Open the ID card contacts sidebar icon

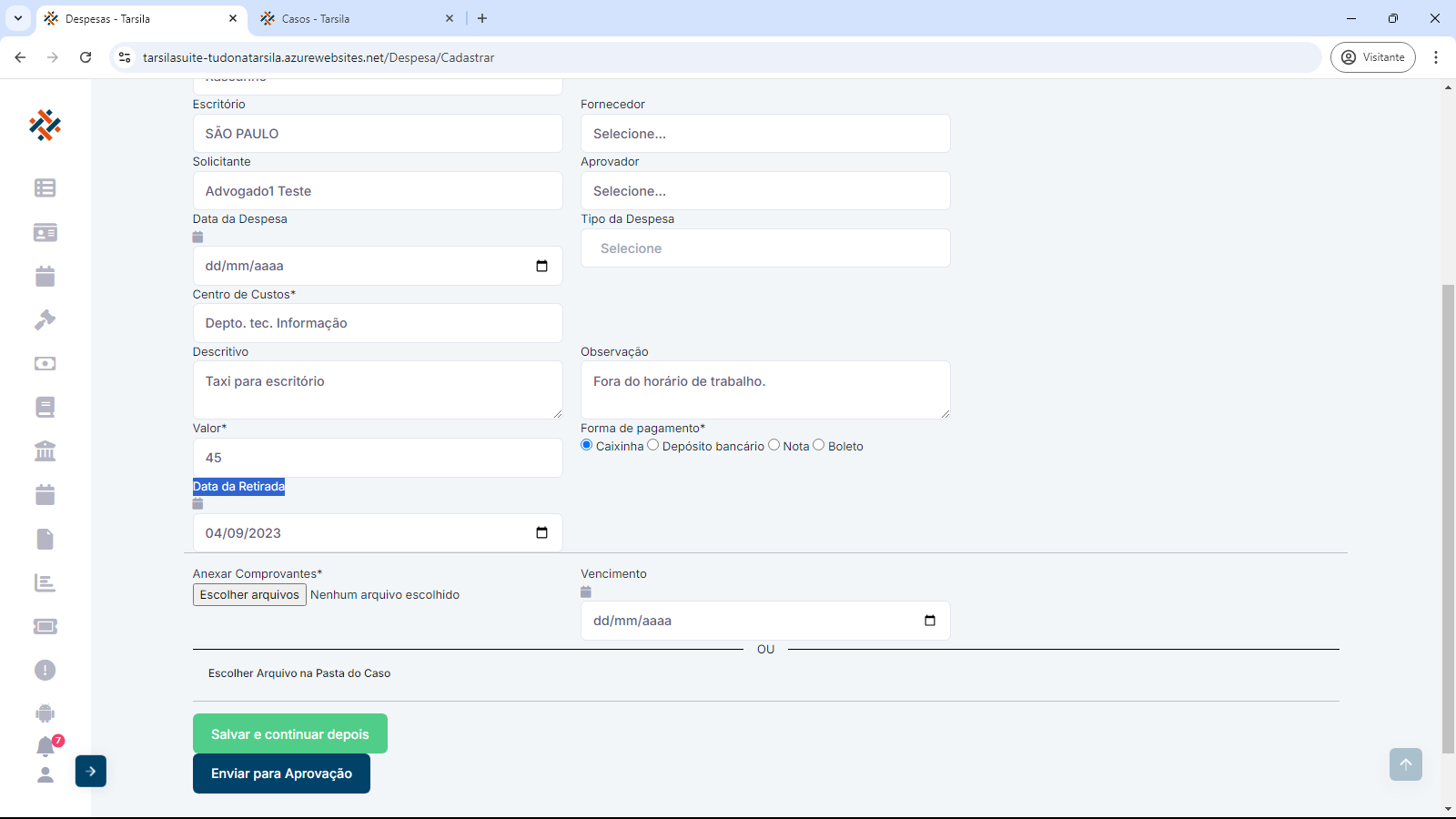point(45,232)
